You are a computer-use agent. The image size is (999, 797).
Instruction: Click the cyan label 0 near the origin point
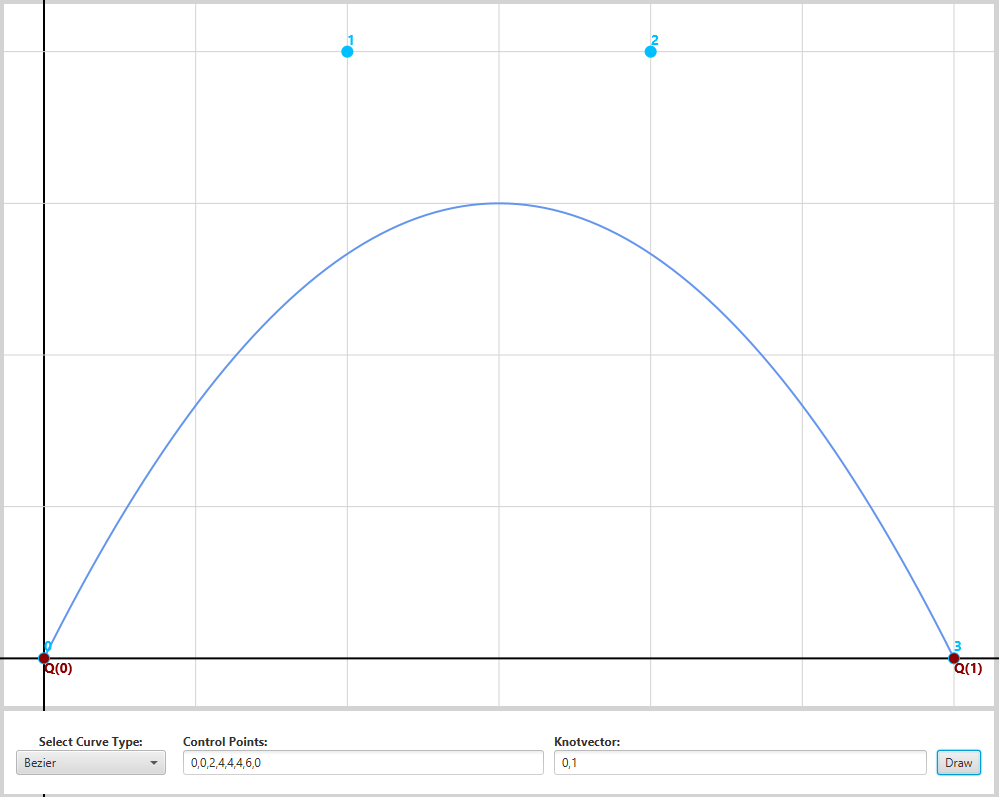(x=47, y=646)
